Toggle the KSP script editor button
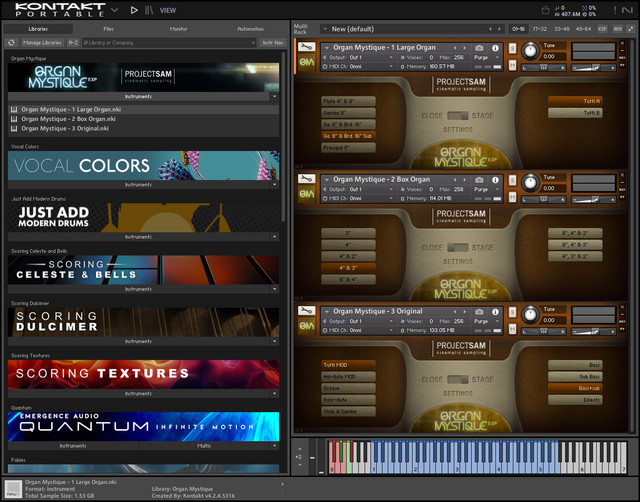 [x=602, y=29]
